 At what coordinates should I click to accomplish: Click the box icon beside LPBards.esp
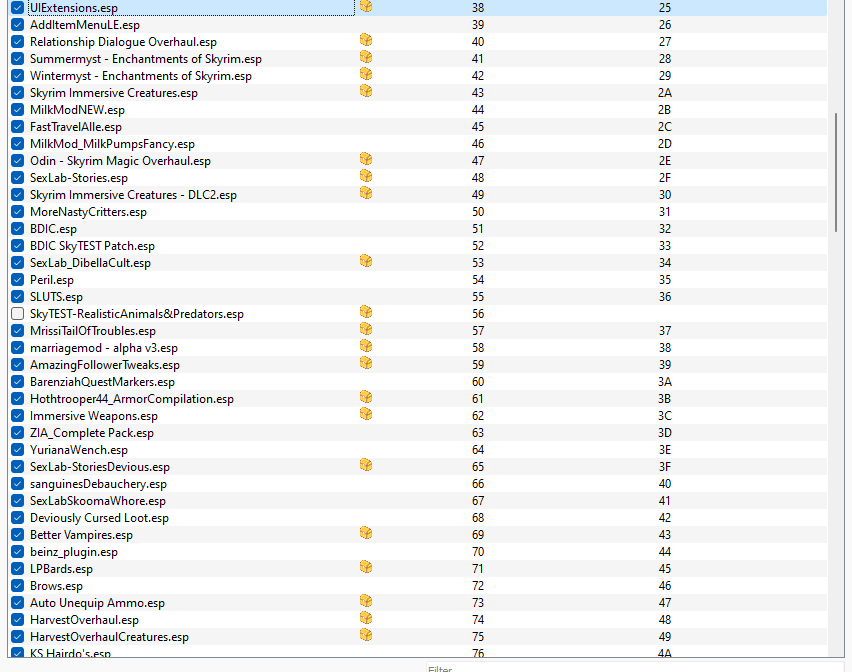[x=366, y=567]
